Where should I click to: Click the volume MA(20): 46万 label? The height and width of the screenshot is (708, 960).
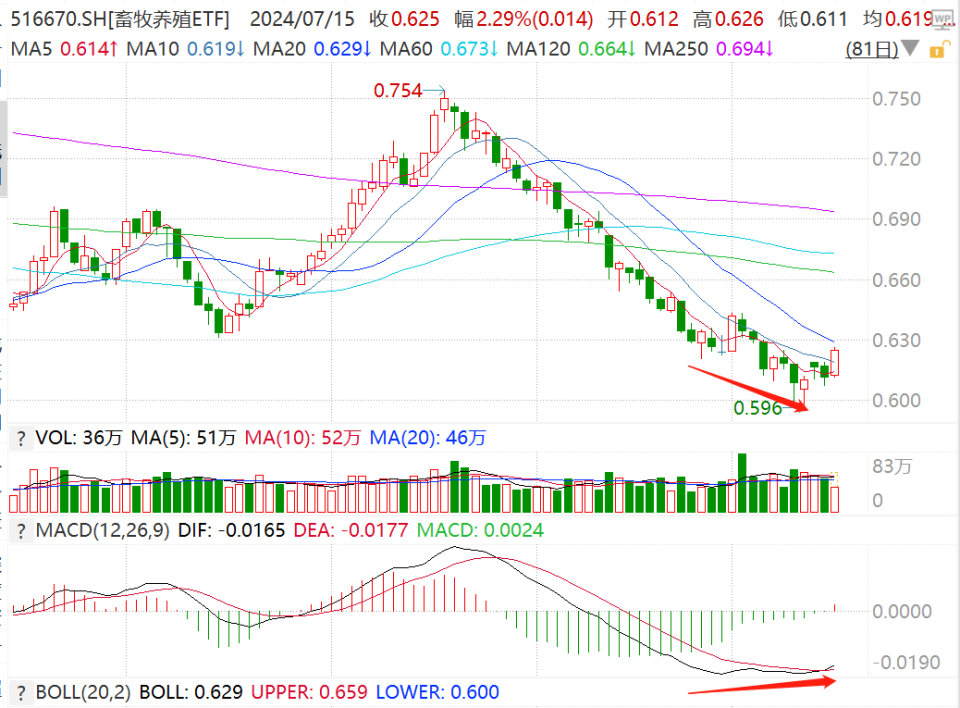point(428,439)
